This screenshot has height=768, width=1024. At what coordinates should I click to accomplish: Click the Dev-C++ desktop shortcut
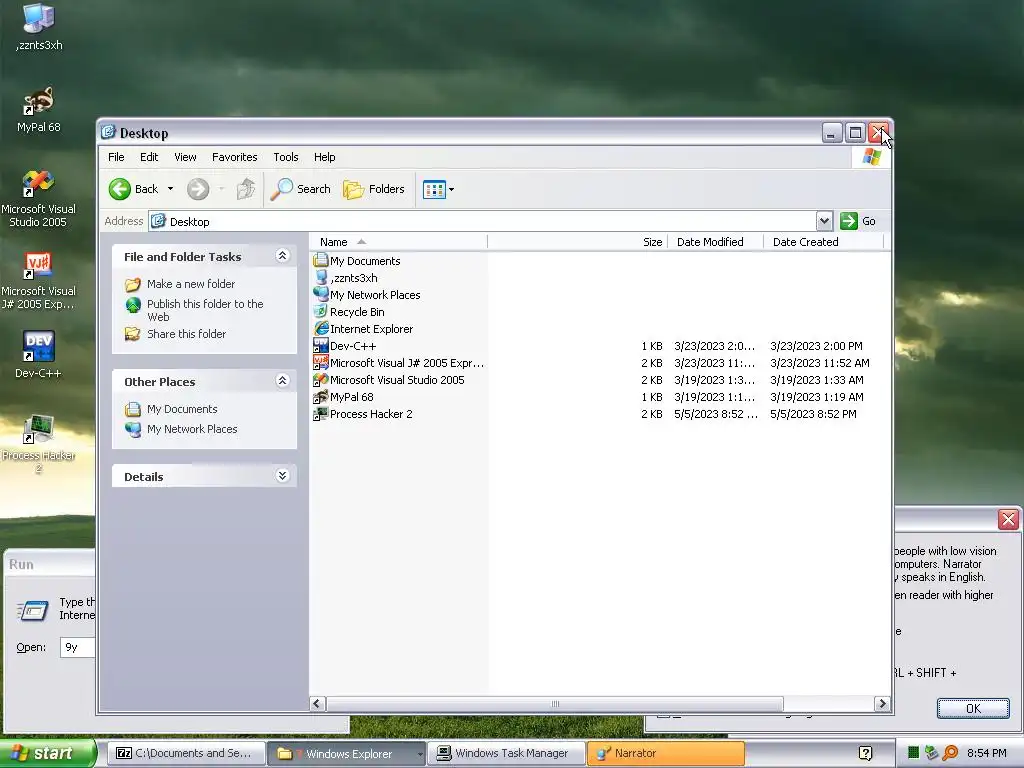click(x=39, y=354)
